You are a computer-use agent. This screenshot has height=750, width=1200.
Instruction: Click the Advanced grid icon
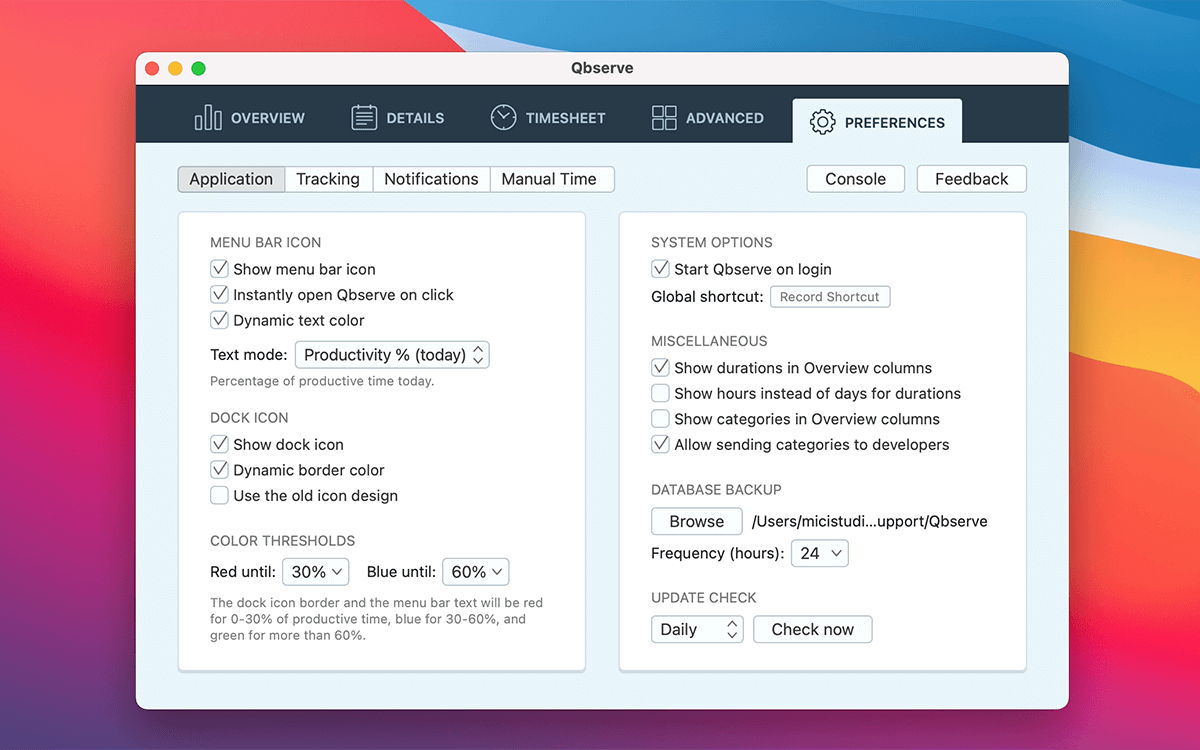[664, 118]
